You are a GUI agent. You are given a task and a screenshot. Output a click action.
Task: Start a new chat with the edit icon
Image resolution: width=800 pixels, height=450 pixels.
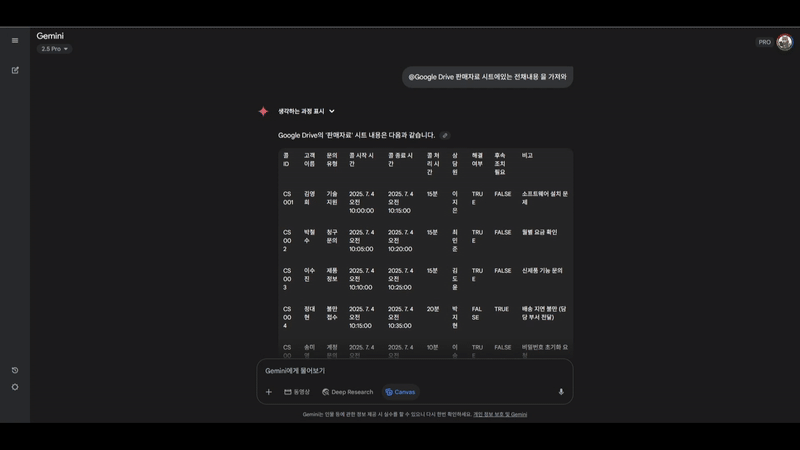(x=15, y=70)
